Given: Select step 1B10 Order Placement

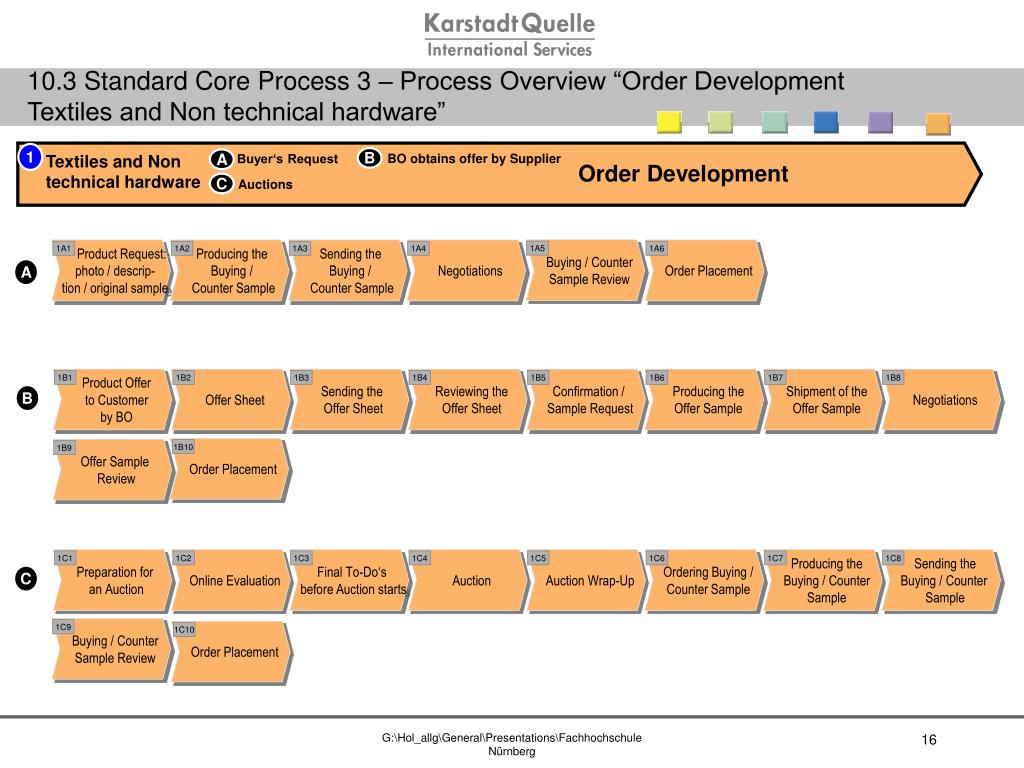Looking at the screenshot, I should 231,470.
